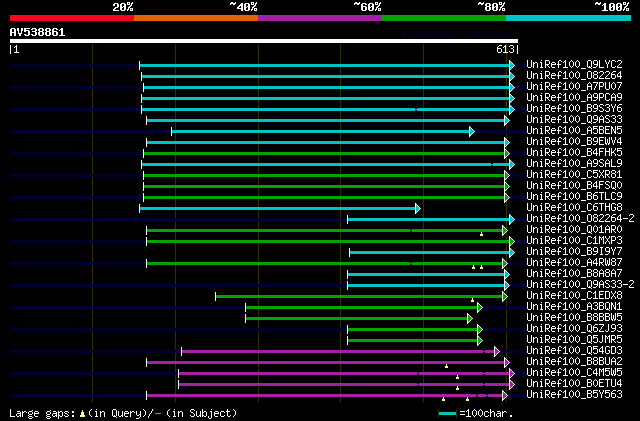Click the 613 query end position label

coord(505,49)
